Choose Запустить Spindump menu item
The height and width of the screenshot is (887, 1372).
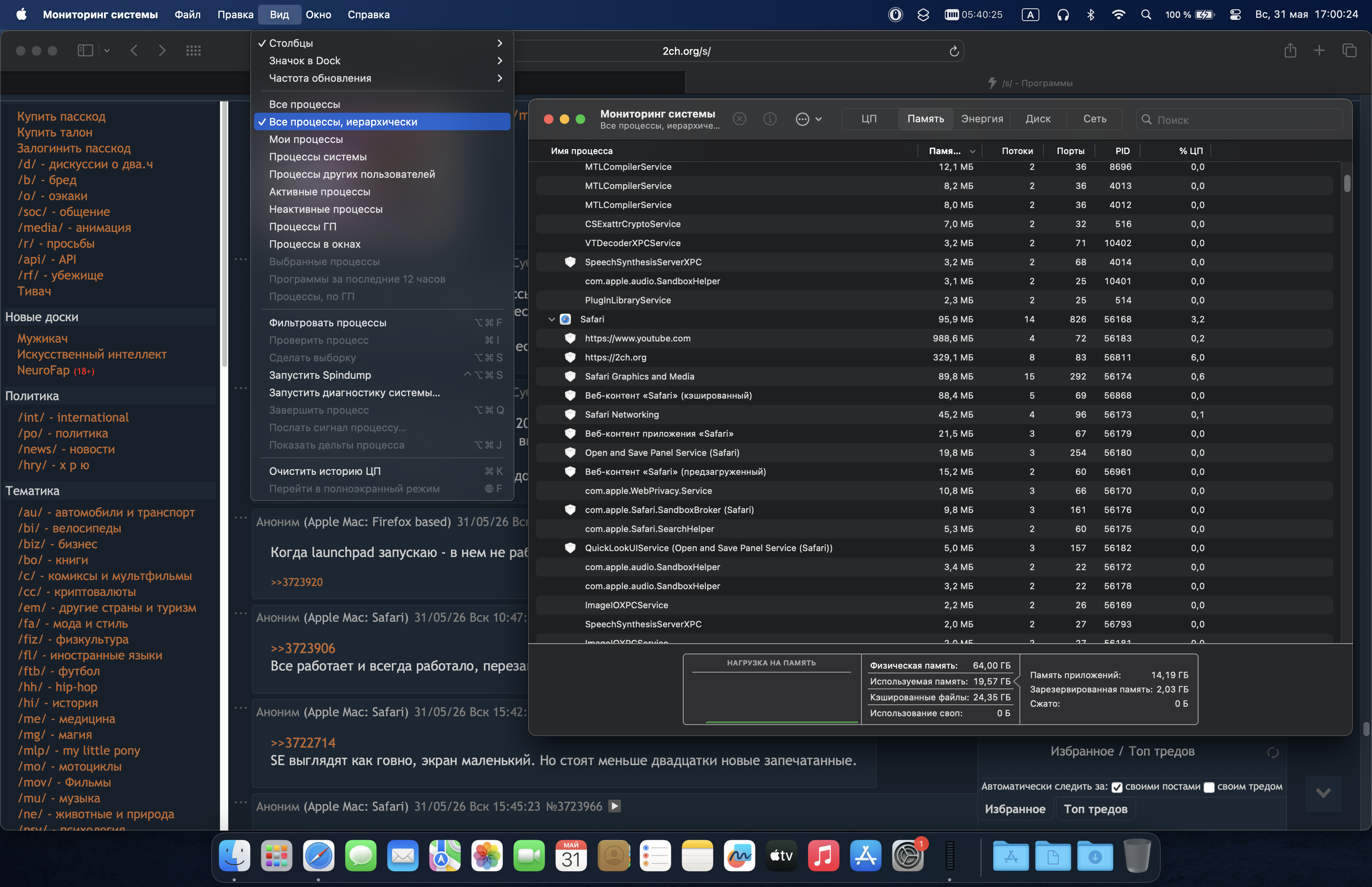coord(382,375)
